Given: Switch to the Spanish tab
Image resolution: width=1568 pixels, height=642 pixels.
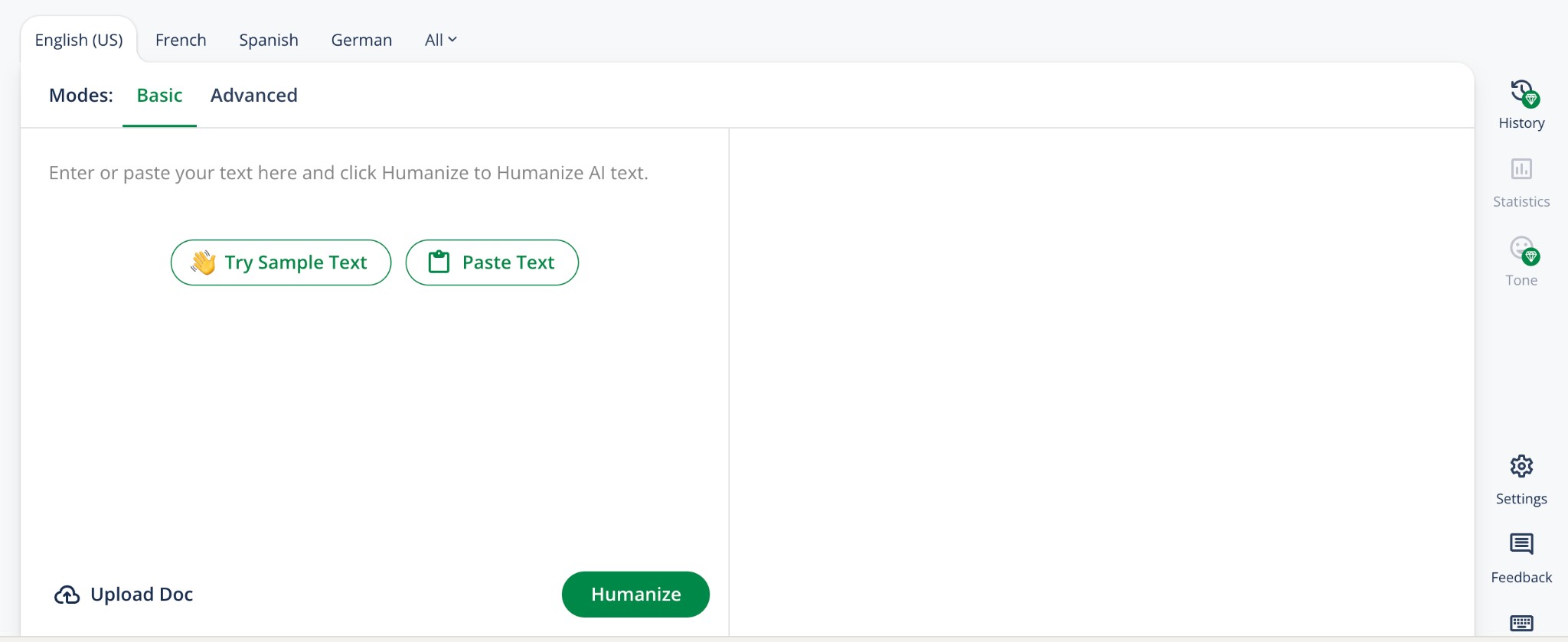Looking at the screenshot, I should click(x=268, y=39).
